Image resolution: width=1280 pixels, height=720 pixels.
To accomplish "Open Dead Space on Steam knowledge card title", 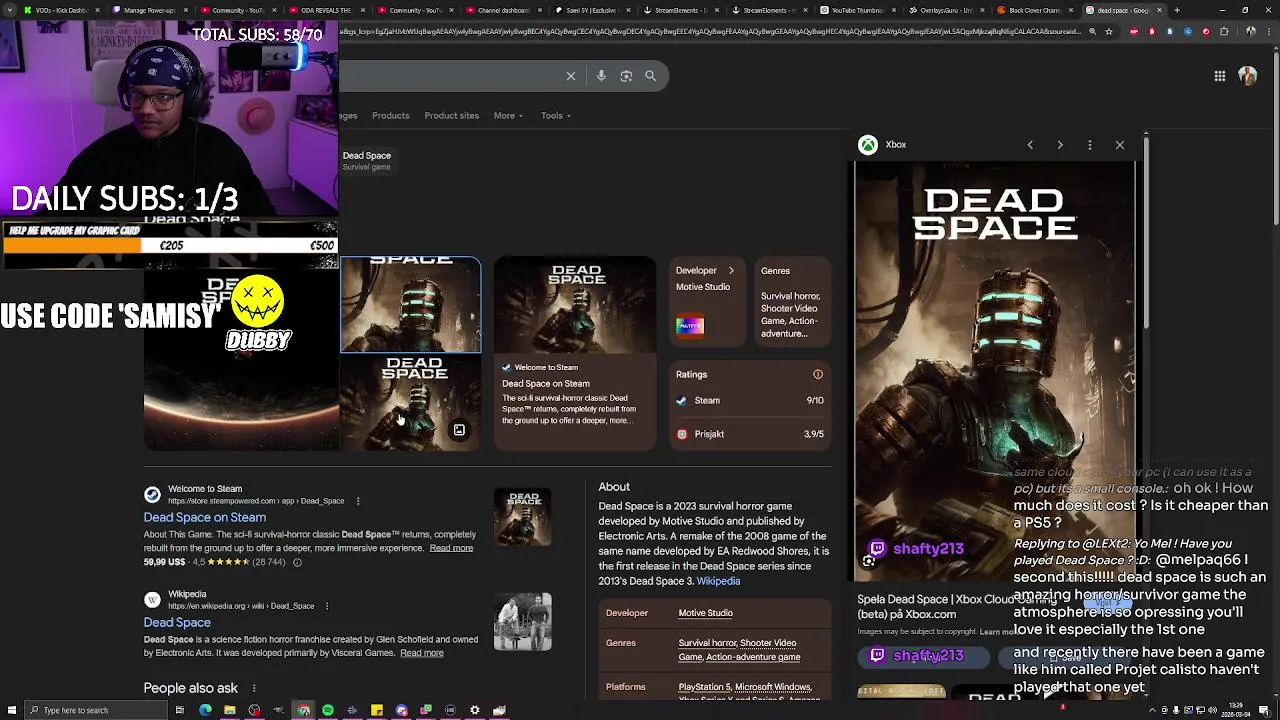I will pyautogui.click(x=546, y=383).
